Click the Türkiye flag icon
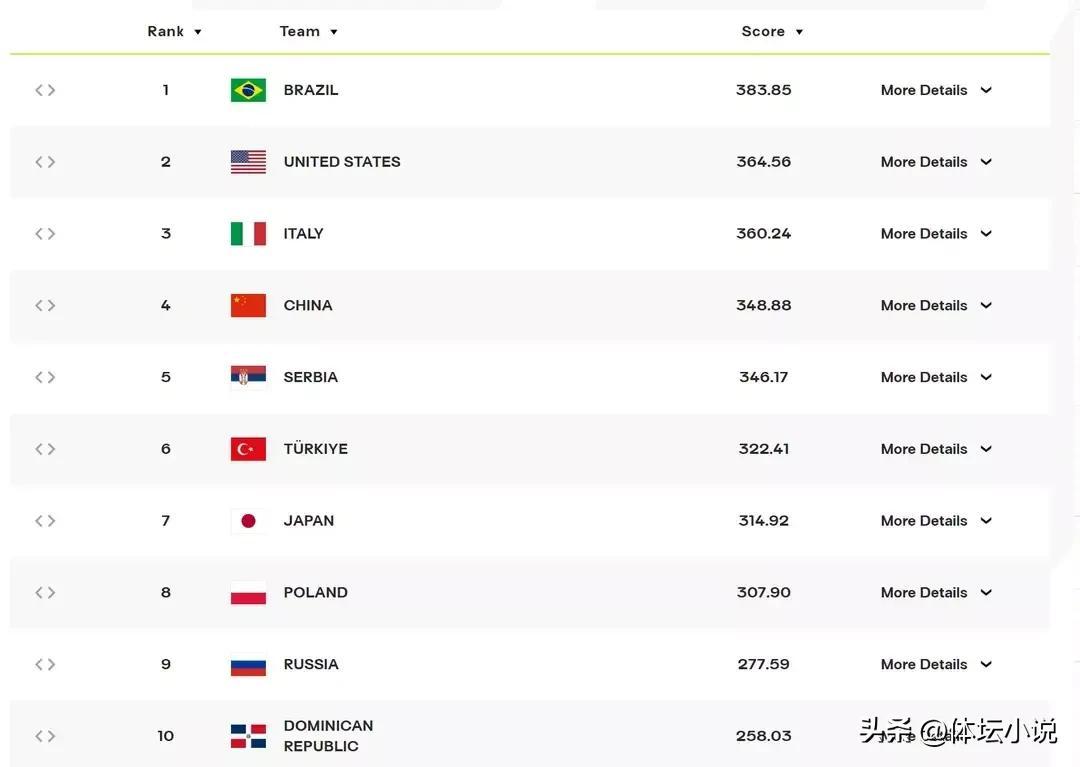Screen dimensions: 1080x767 coord(248,449)
